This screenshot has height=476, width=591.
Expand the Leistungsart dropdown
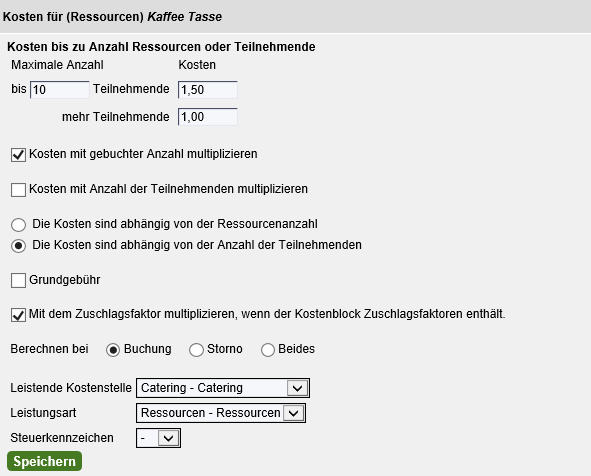pyautogui.click(x=221, y=413)
